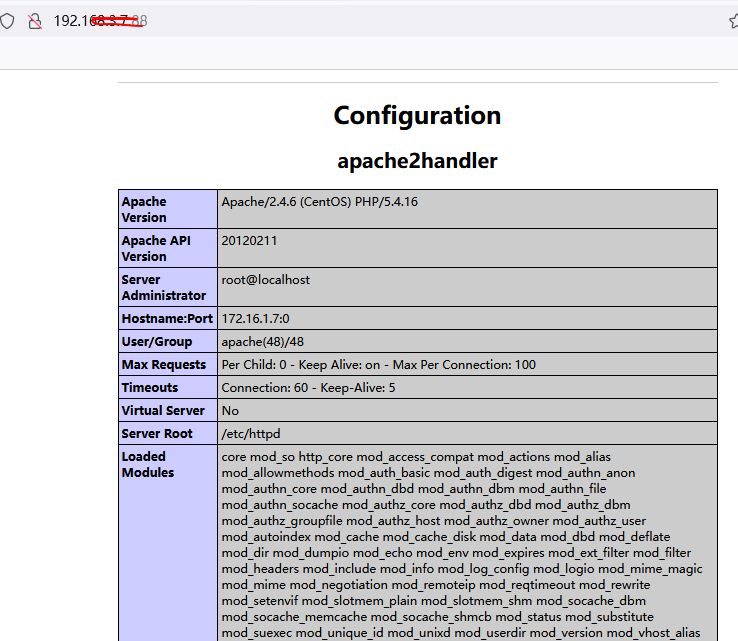Click the Apache API Version label cell

point(168,248)
